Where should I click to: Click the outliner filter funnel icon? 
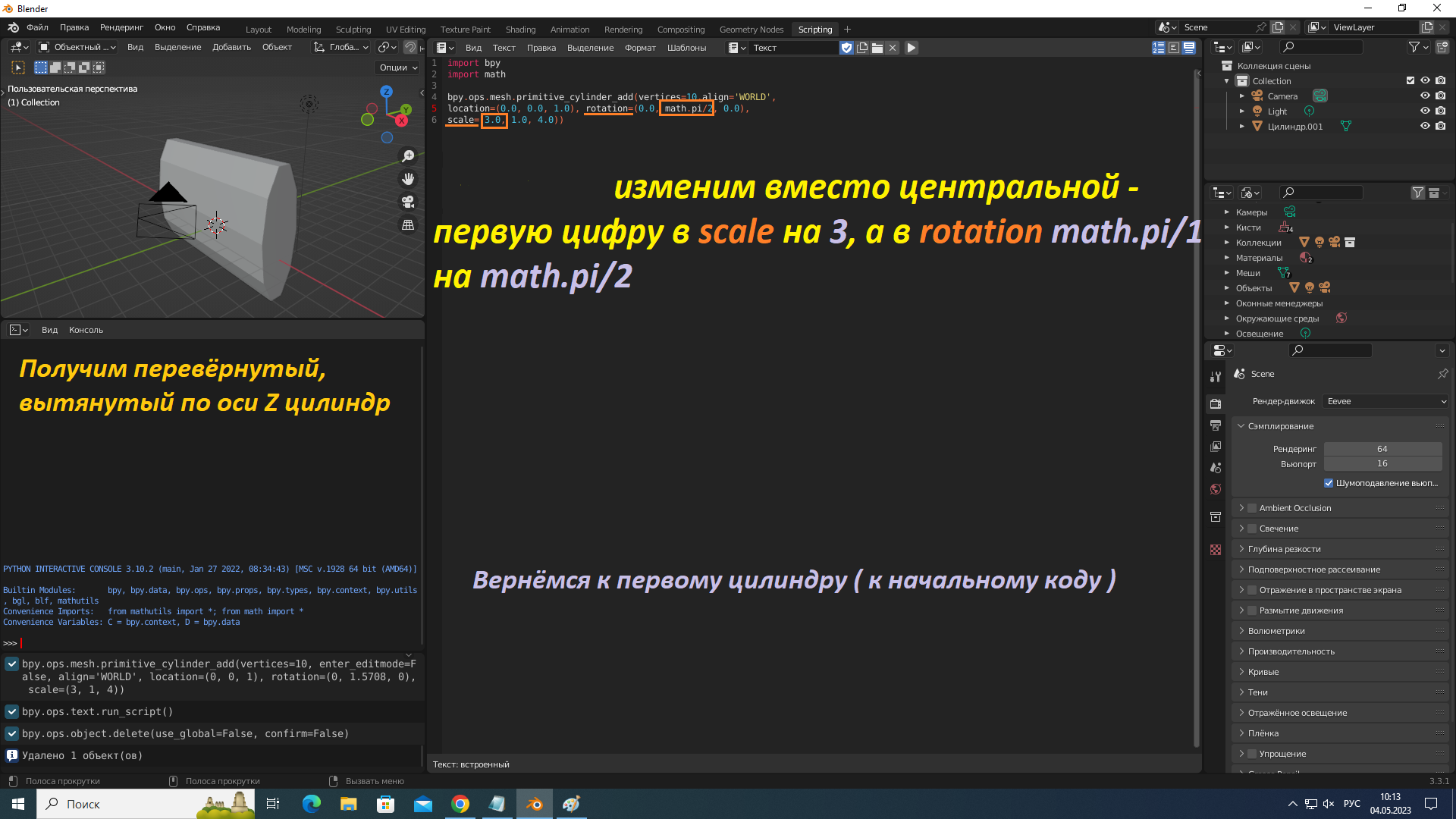pos(1414,47)
